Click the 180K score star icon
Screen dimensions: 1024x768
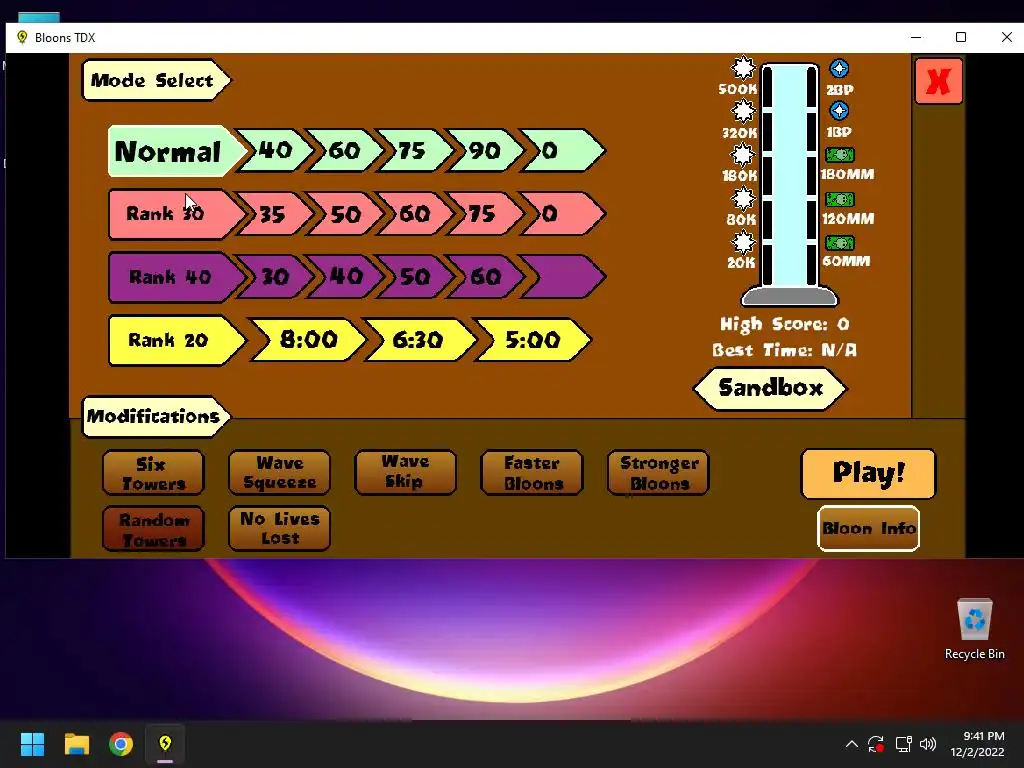[743, 155]
